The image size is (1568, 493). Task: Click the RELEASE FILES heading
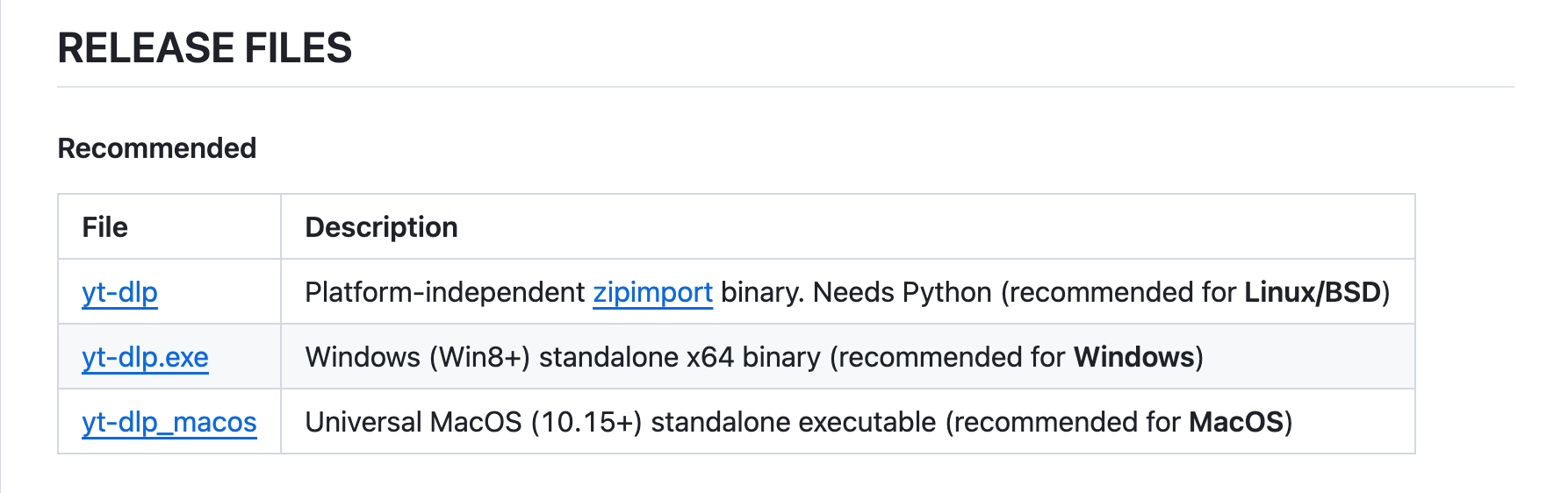click(205, 47)
